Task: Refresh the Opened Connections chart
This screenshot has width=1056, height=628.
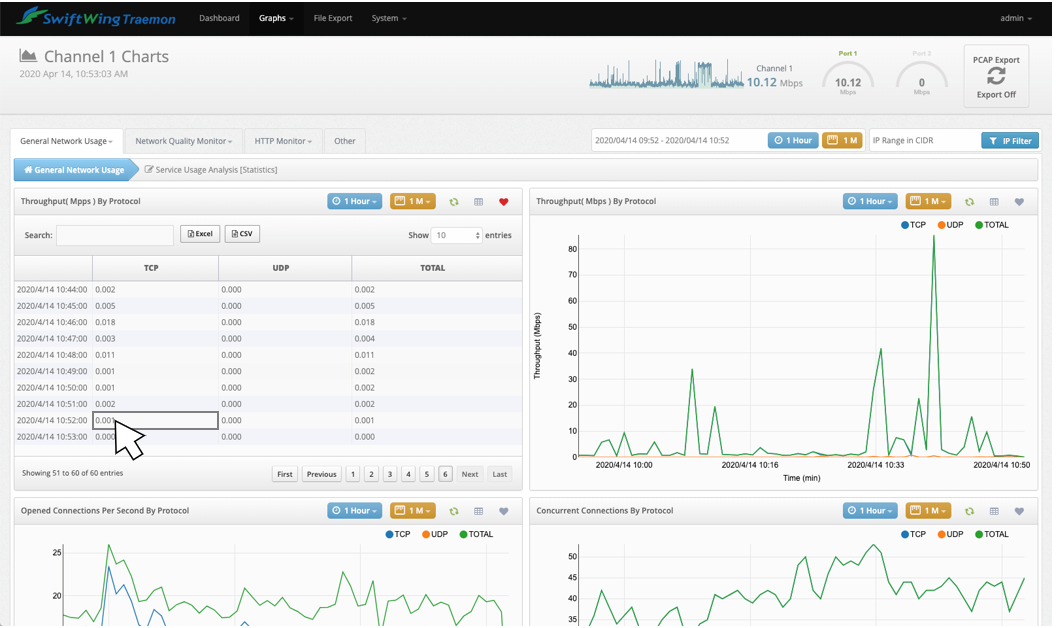Action: [454, 511]
